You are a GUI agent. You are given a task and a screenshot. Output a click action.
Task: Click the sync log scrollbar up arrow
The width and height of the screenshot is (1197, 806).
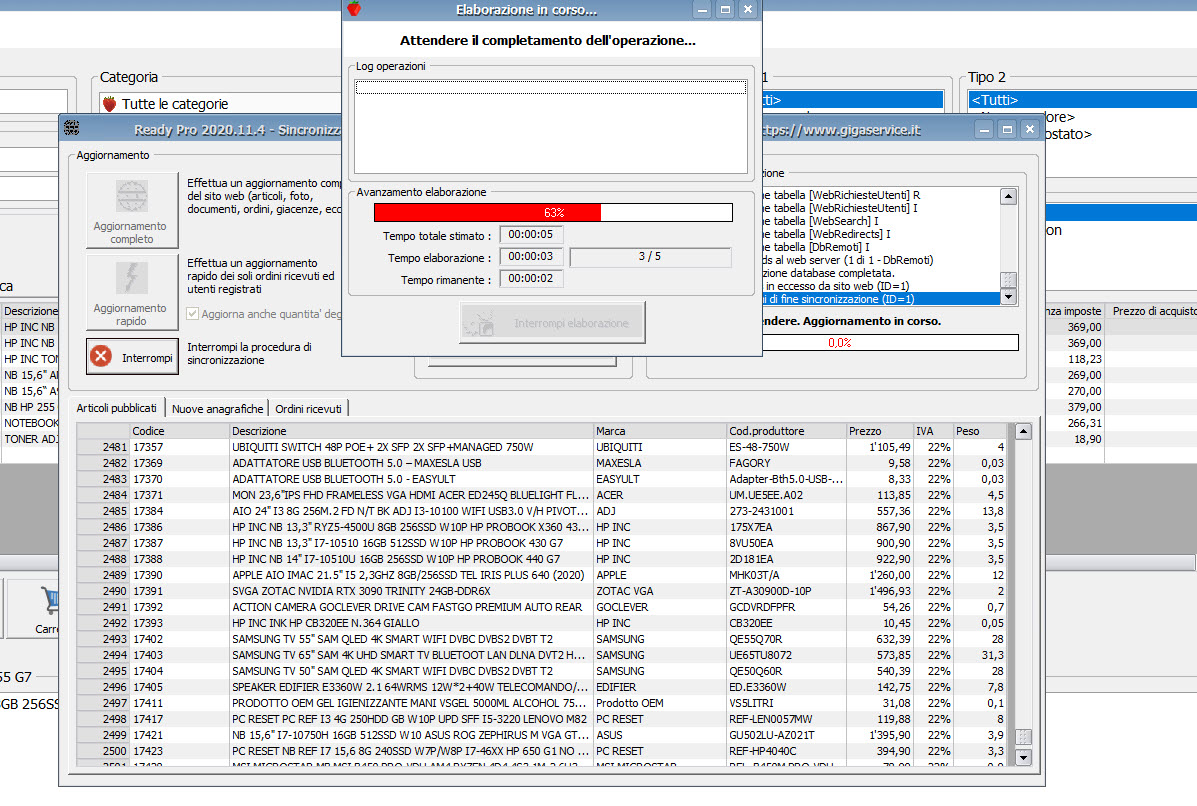click(1008, 196)
